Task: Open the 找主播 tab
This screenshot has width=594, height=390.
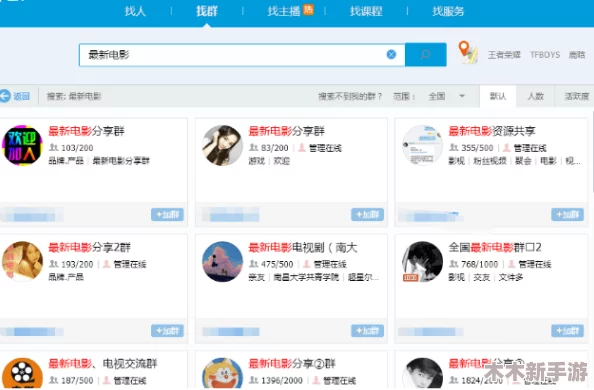Action: tap(284, 11)
